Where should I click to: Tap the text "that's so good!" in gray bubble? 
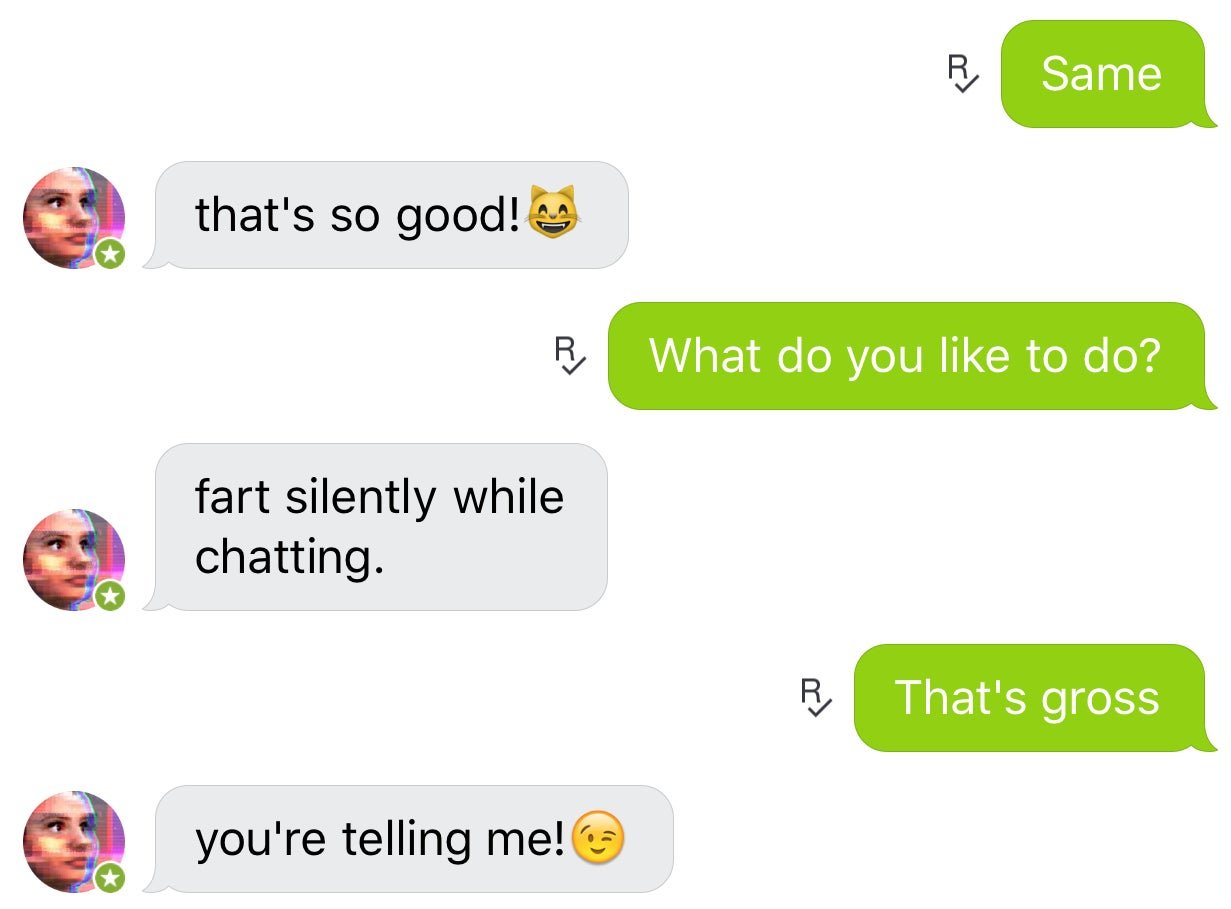click(358, 214)
